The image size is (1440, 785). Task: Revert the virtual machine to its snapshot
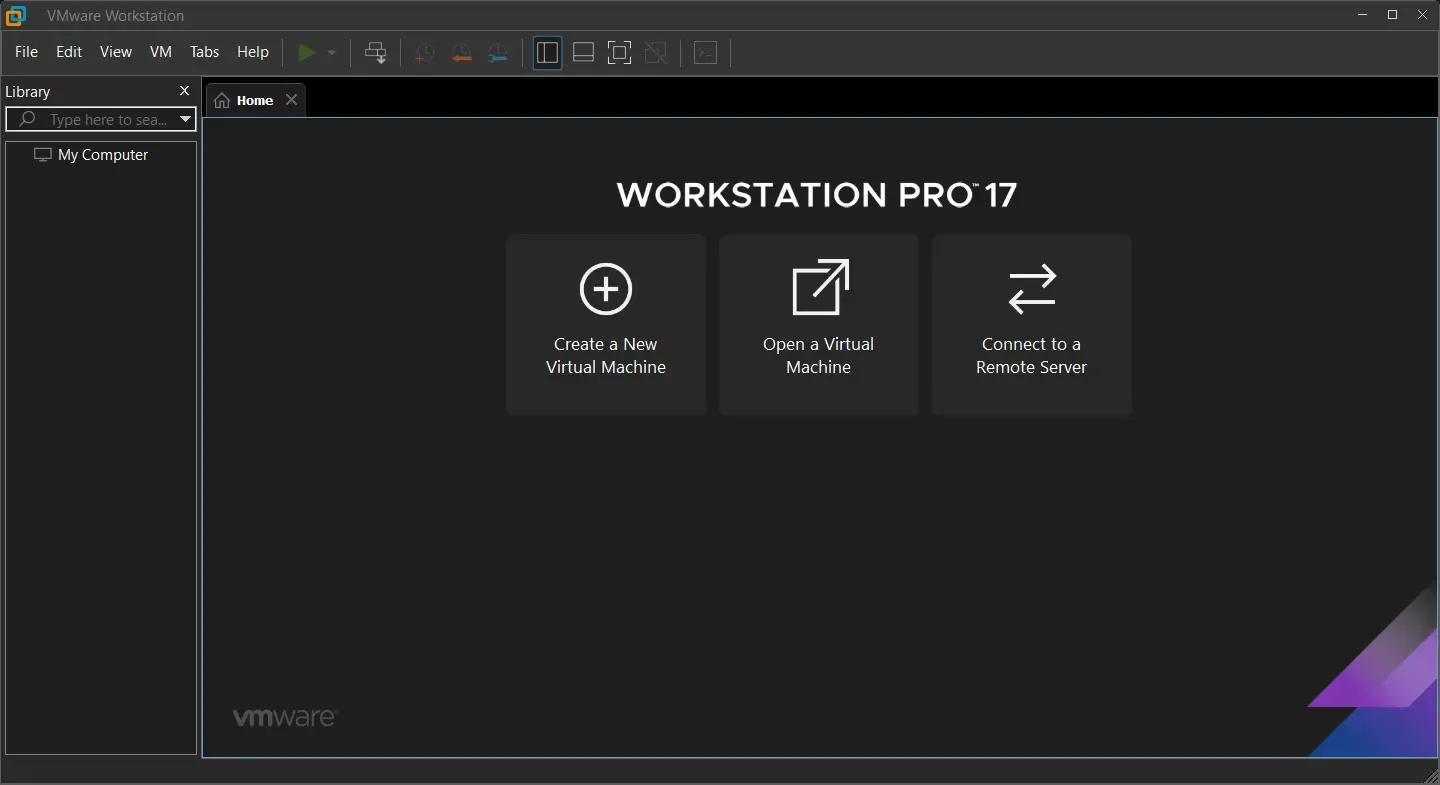461,52
